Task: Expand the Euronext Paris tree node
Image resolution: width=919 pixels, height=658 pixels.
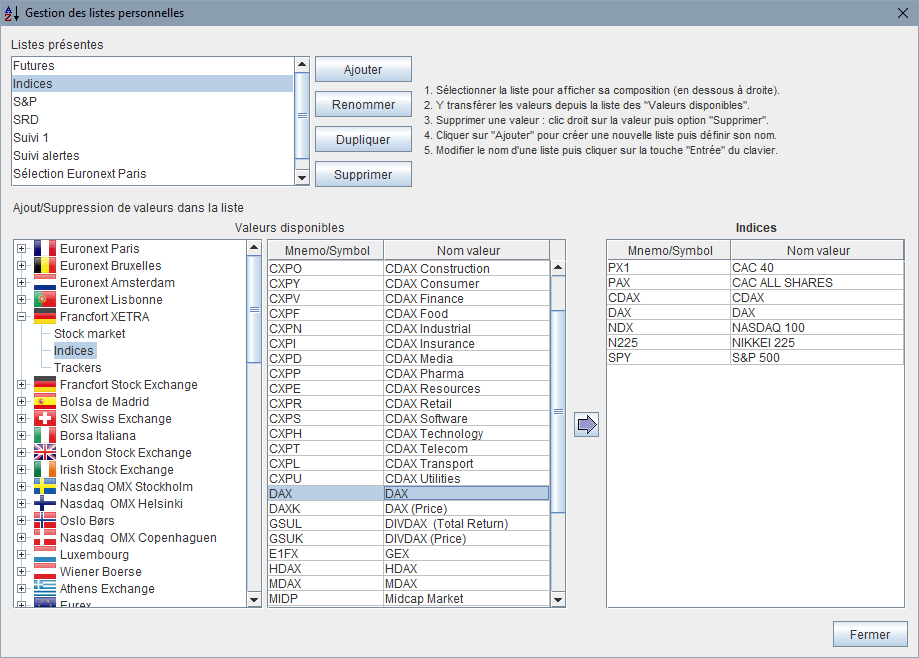Action: point(22,248)
